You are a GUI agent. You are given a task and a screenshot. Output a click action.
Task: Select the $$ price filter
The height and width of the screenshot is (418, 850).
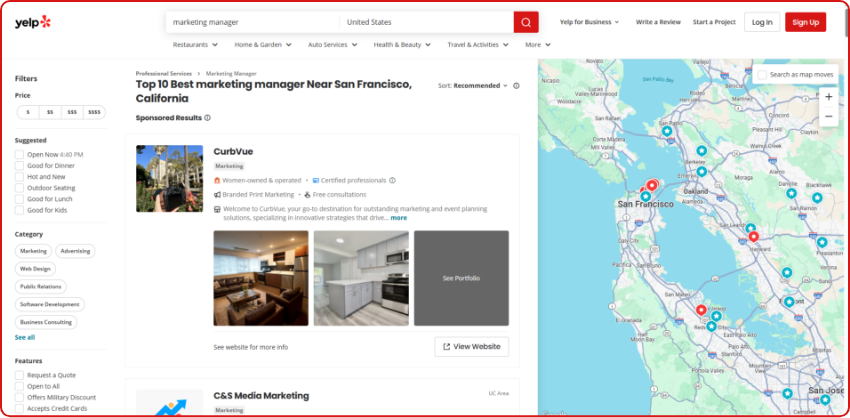[50, 112]
